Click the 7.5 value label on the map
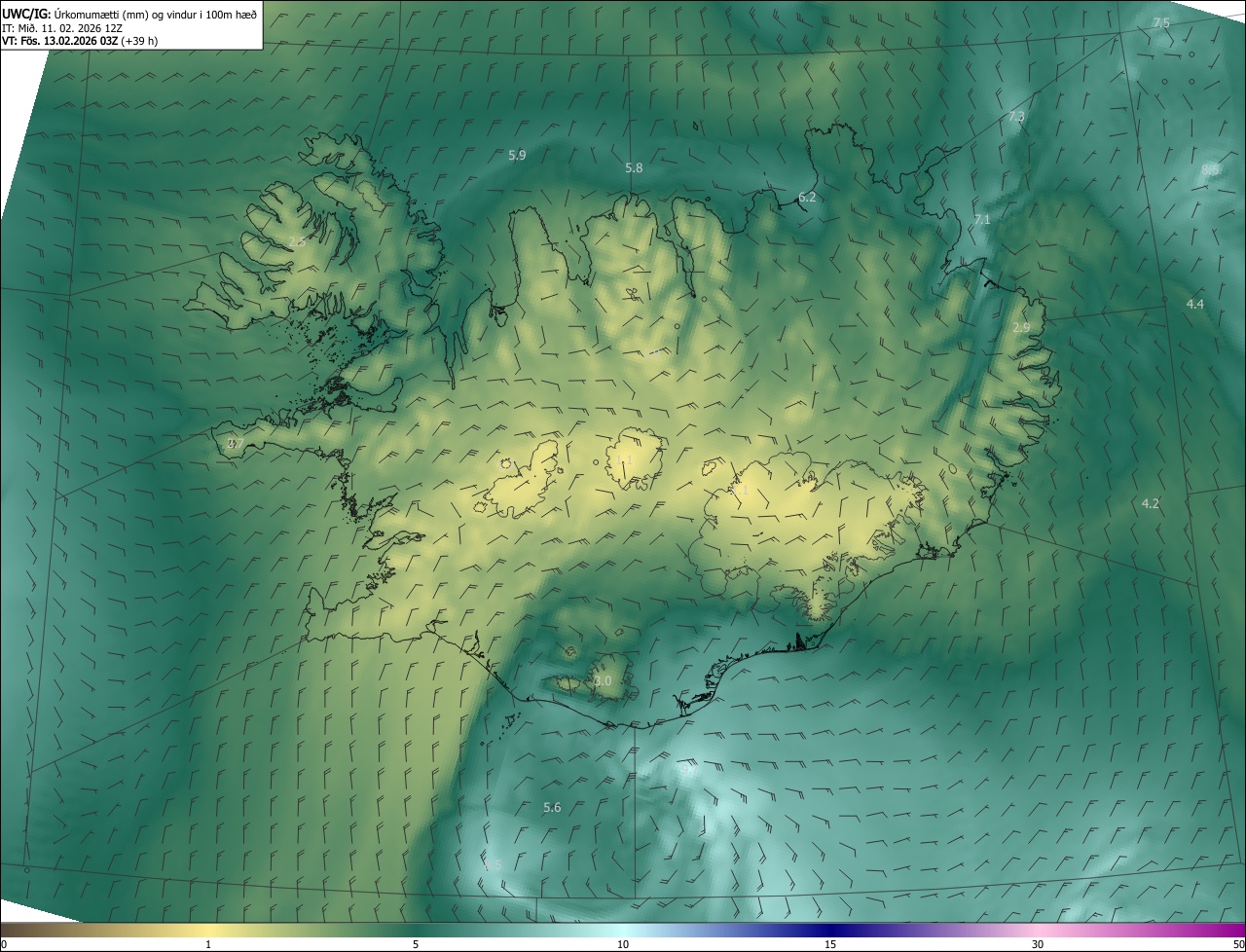The image size is (1246, 952). [1161, 22]
